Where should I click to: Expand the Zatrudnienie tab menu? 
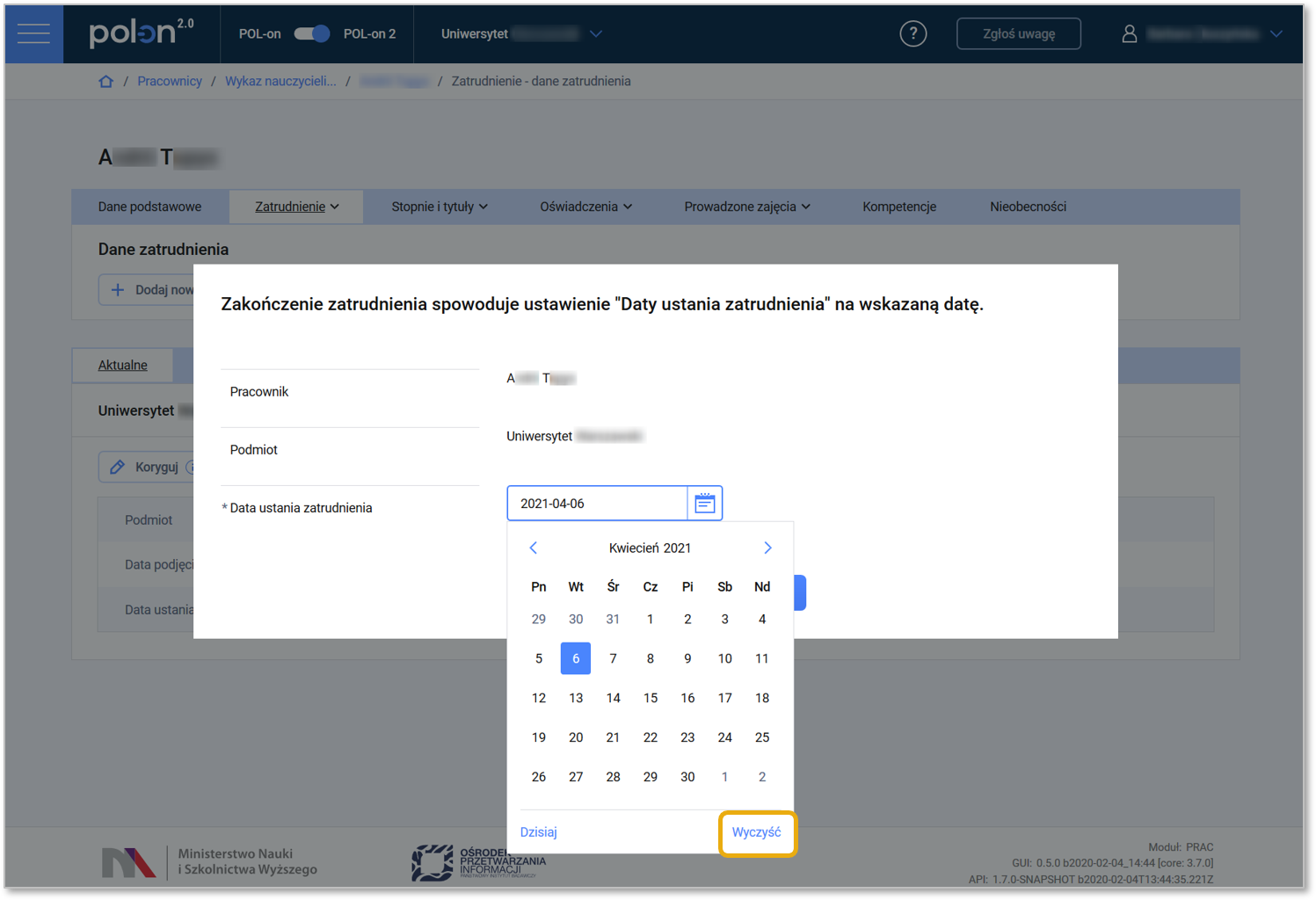click(x=297, y=207)
